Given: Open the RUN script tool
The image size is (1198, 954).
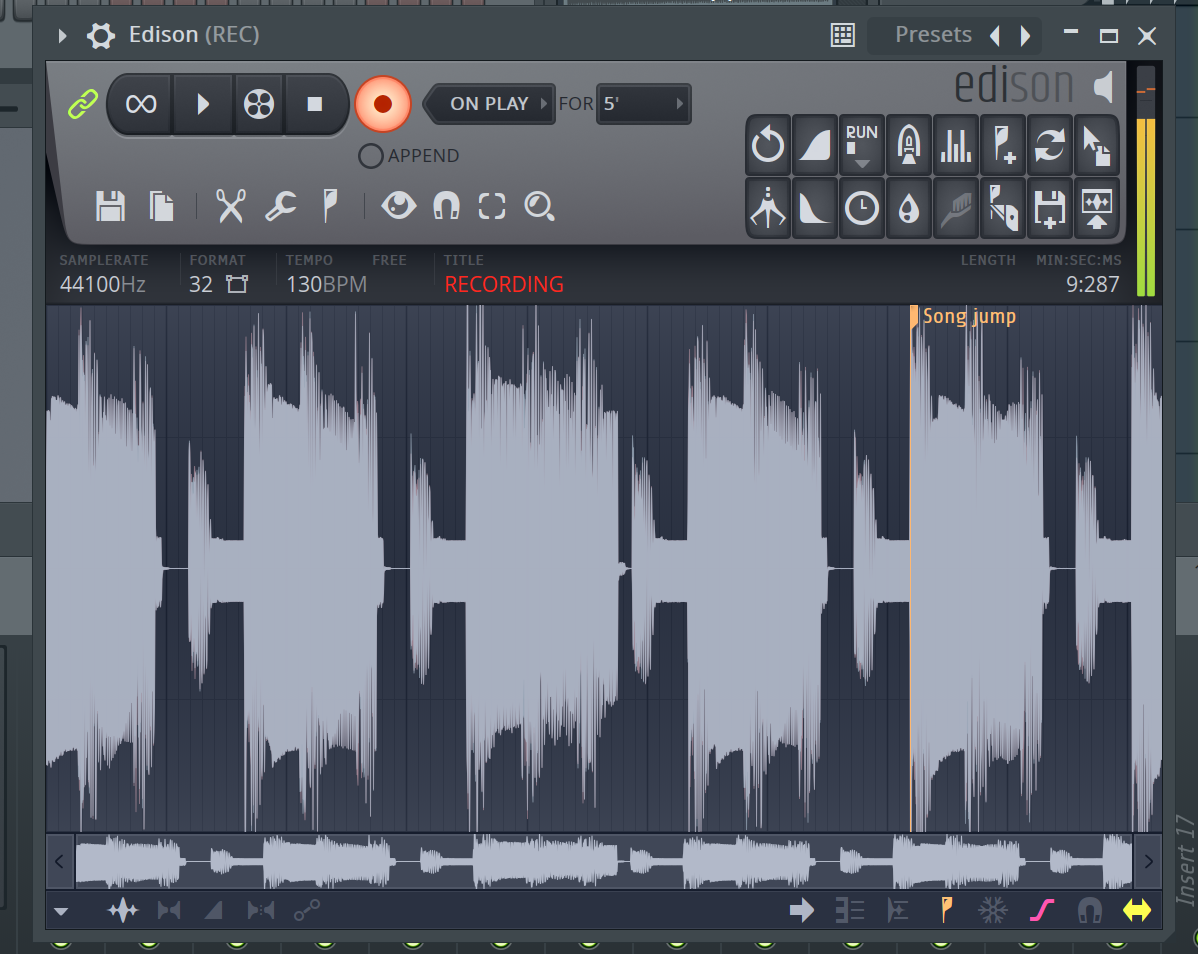Looking at the screenshot, I should (x=862, y=145).
